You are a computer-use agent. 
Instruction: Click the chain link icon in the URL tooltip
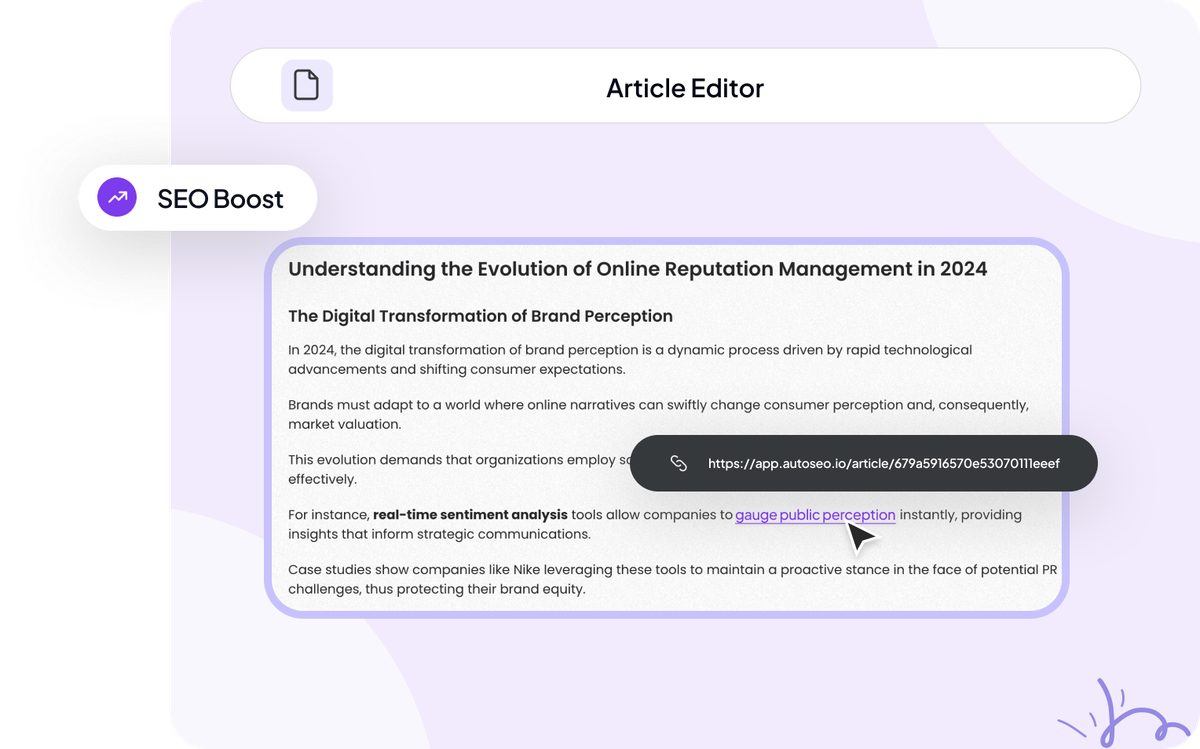[x=679, y=463]
